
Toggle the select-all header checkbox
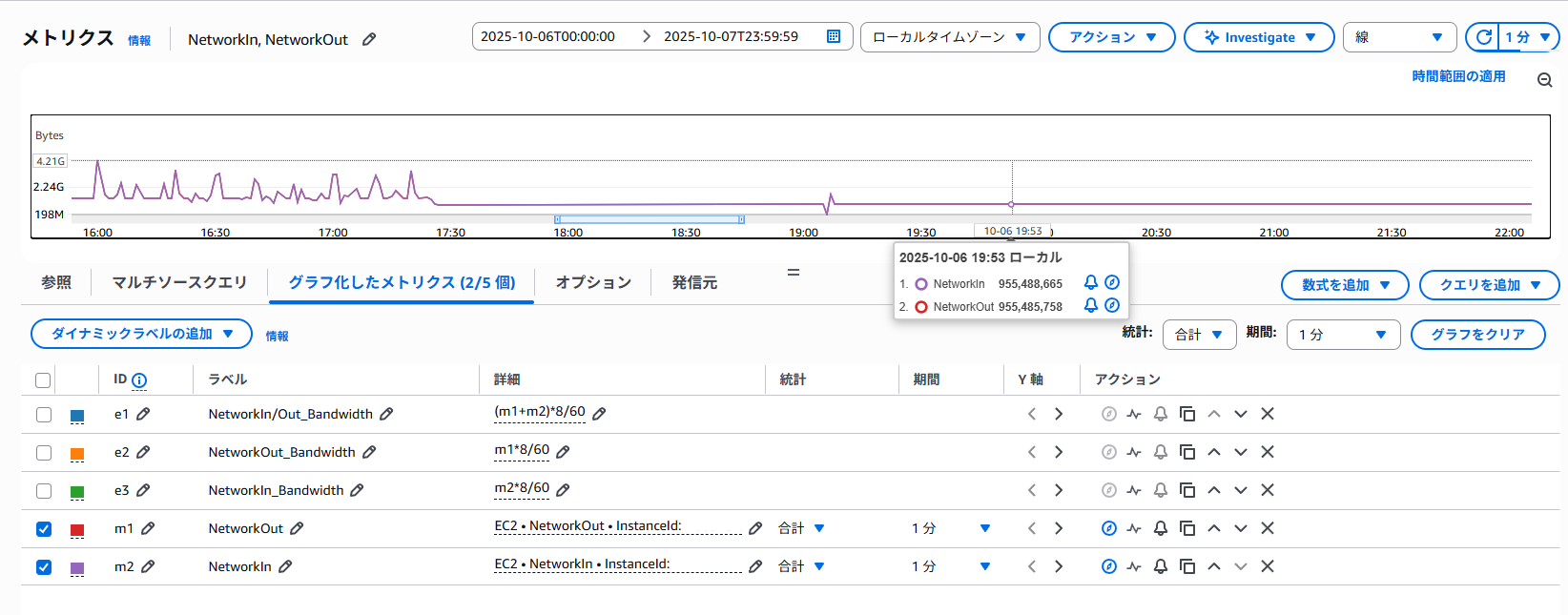tap(43, 380)
